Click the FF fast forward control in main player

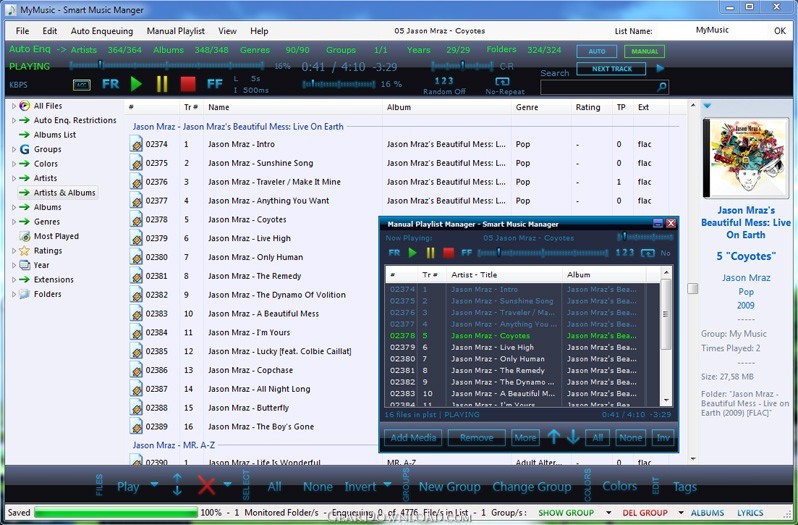coord(215,84)
